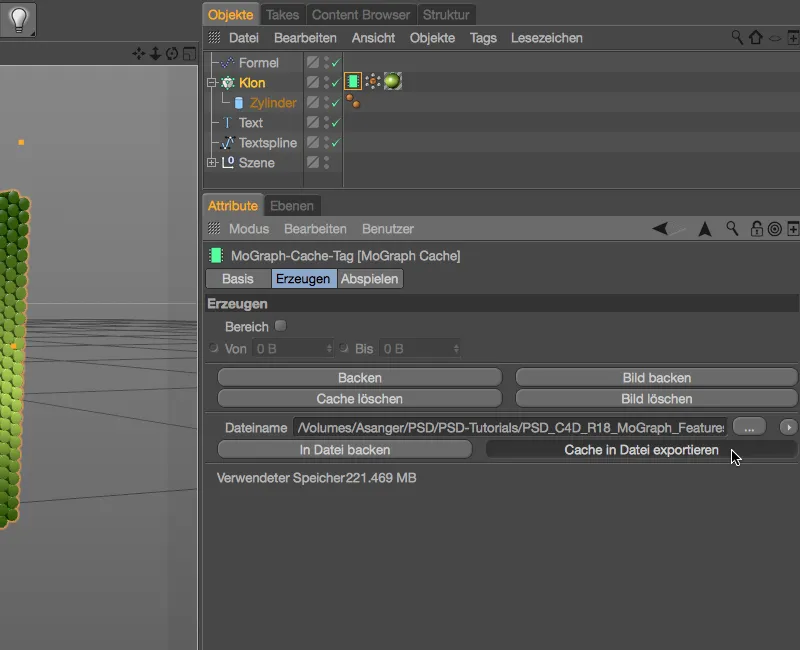Click the Object Manager grip handle icon

pyautogui.click(x=214, y=37)
